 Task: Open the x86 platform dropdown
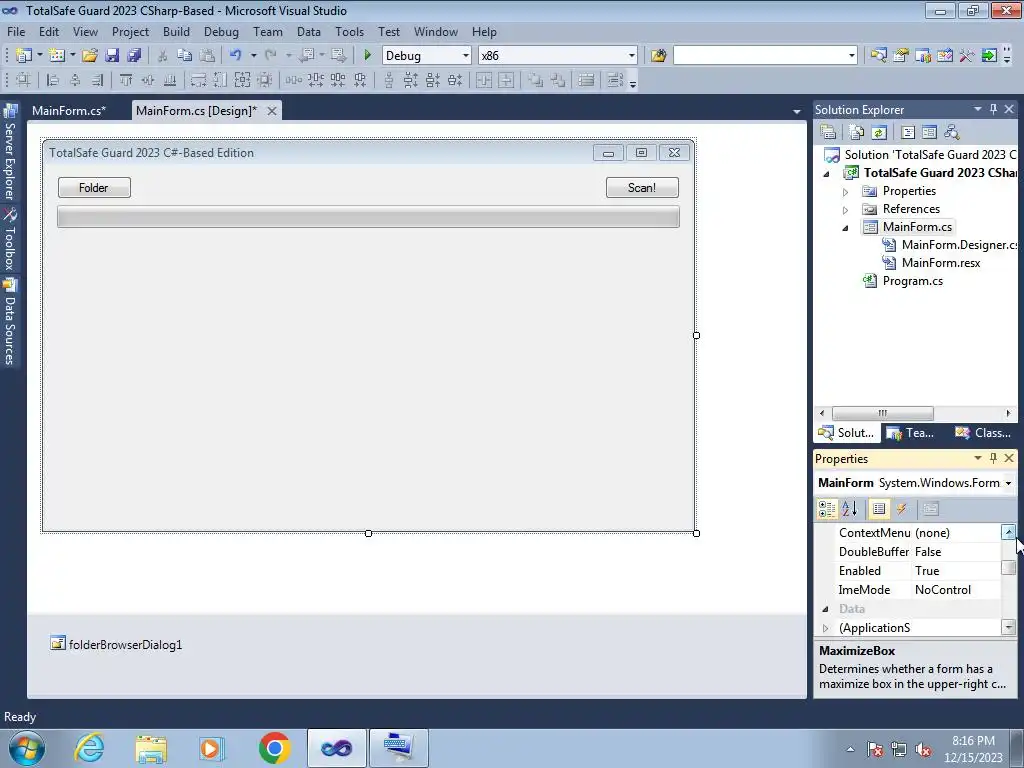(x=632, y=56)
